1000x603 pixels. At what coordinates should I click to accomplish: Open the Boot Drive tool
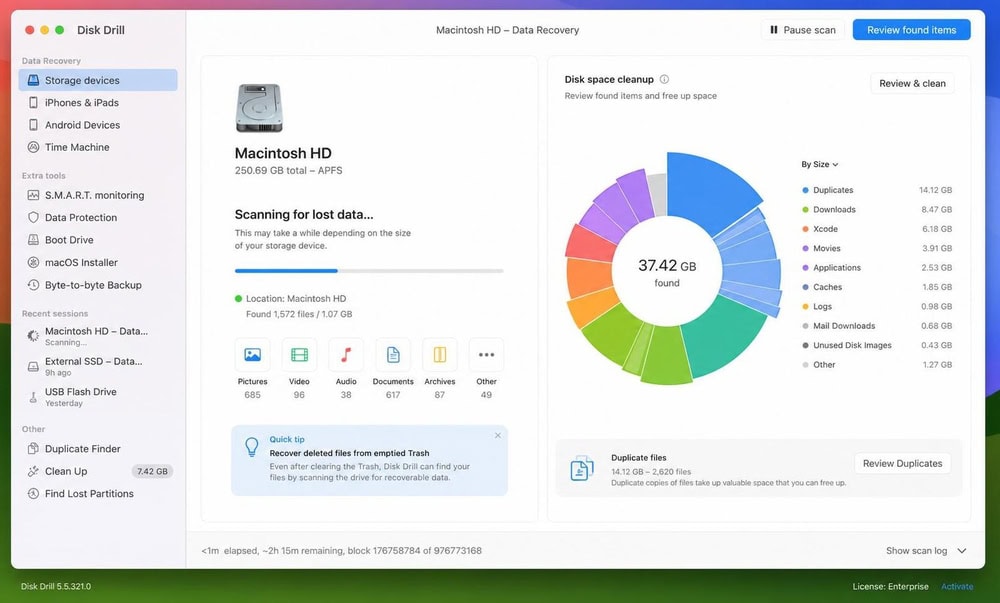(x=98, y=240)
